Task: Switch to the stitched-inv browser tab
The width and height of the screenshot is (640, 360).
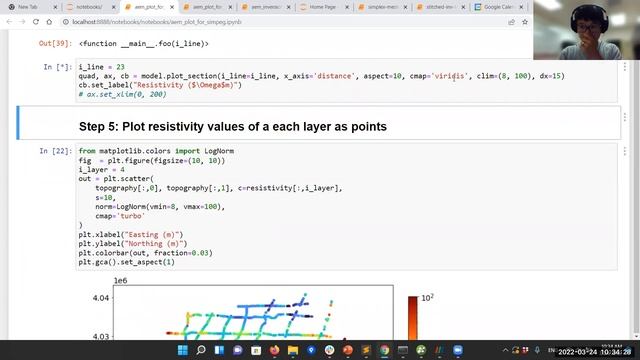Action: (440, 7)
